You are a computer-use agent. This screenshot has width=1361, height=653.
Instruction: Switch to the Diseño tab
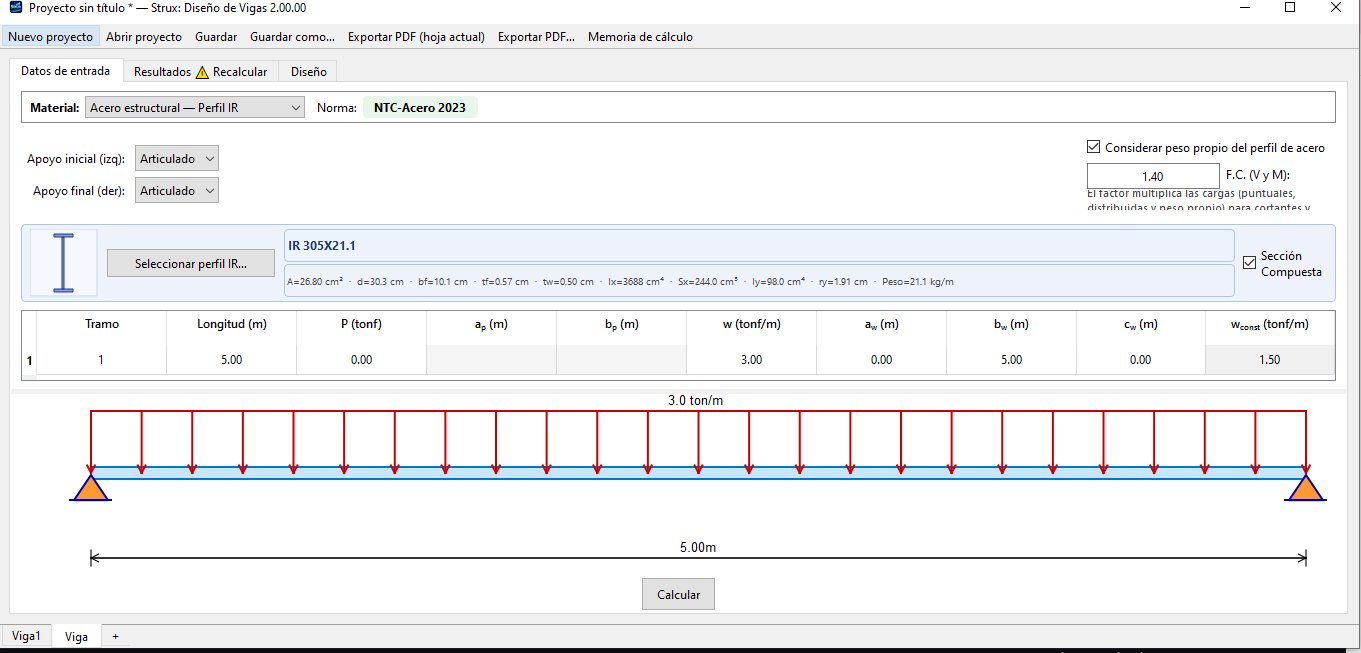point(308,72)
